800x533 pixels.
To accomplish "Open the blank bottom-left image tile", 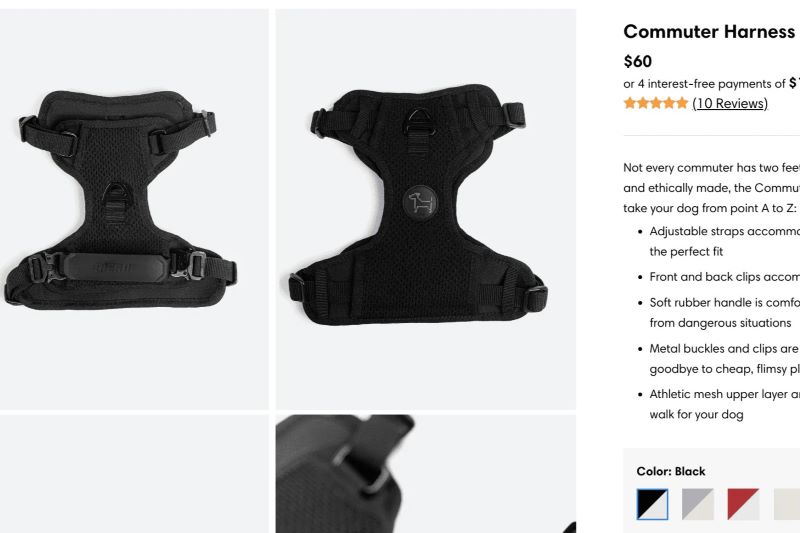I will [134, 474].
